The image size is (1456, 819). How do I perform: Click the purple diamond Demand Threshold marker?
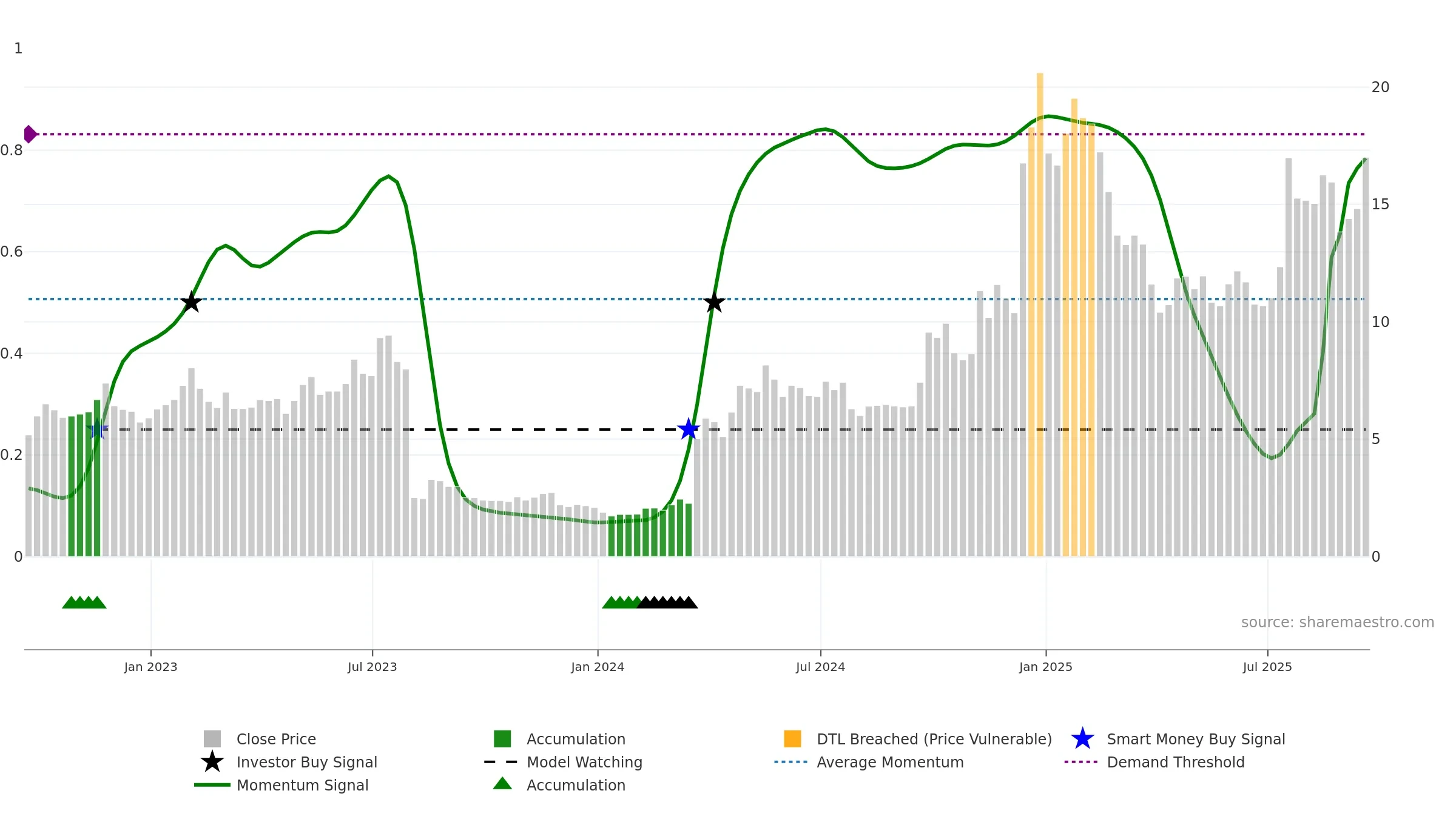click(30, 134)
